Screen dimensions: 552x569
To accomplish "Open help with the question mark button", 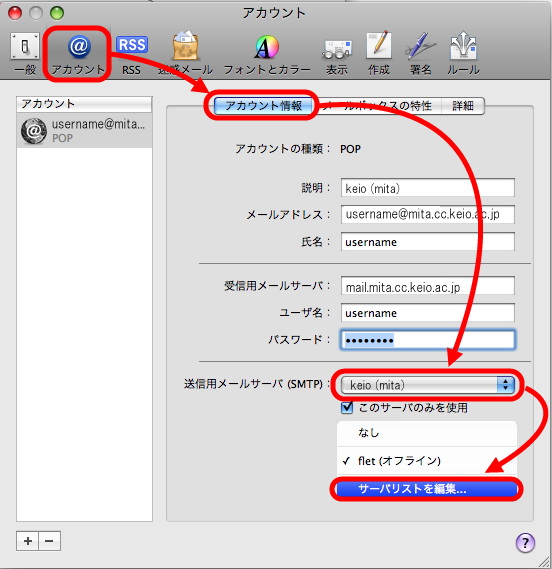I will coord(525,543).
